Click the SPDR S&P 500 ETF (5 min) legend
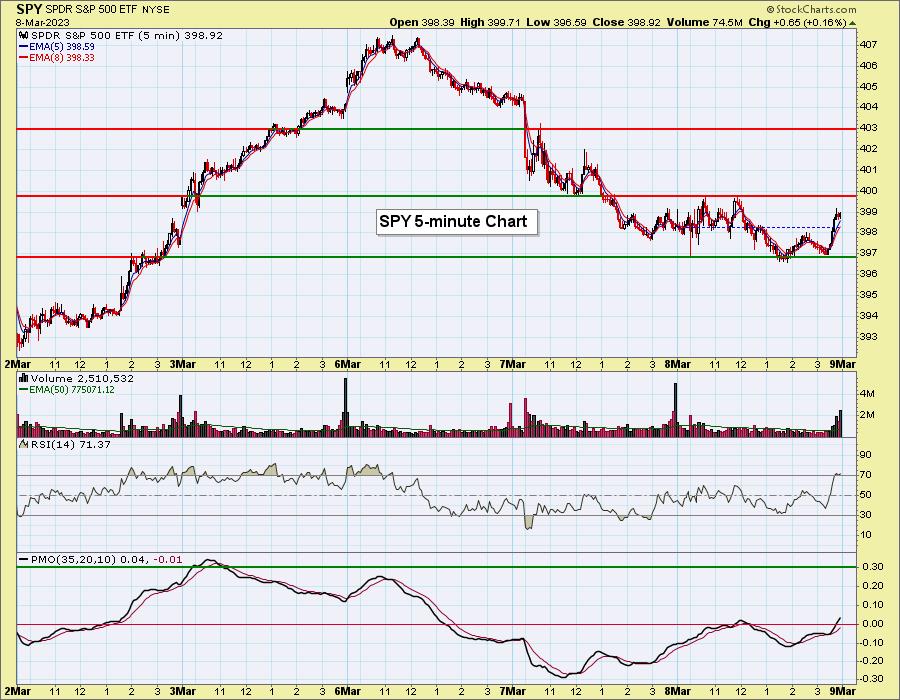The height and width of the screenshot is (700, 900). [127, 36]
